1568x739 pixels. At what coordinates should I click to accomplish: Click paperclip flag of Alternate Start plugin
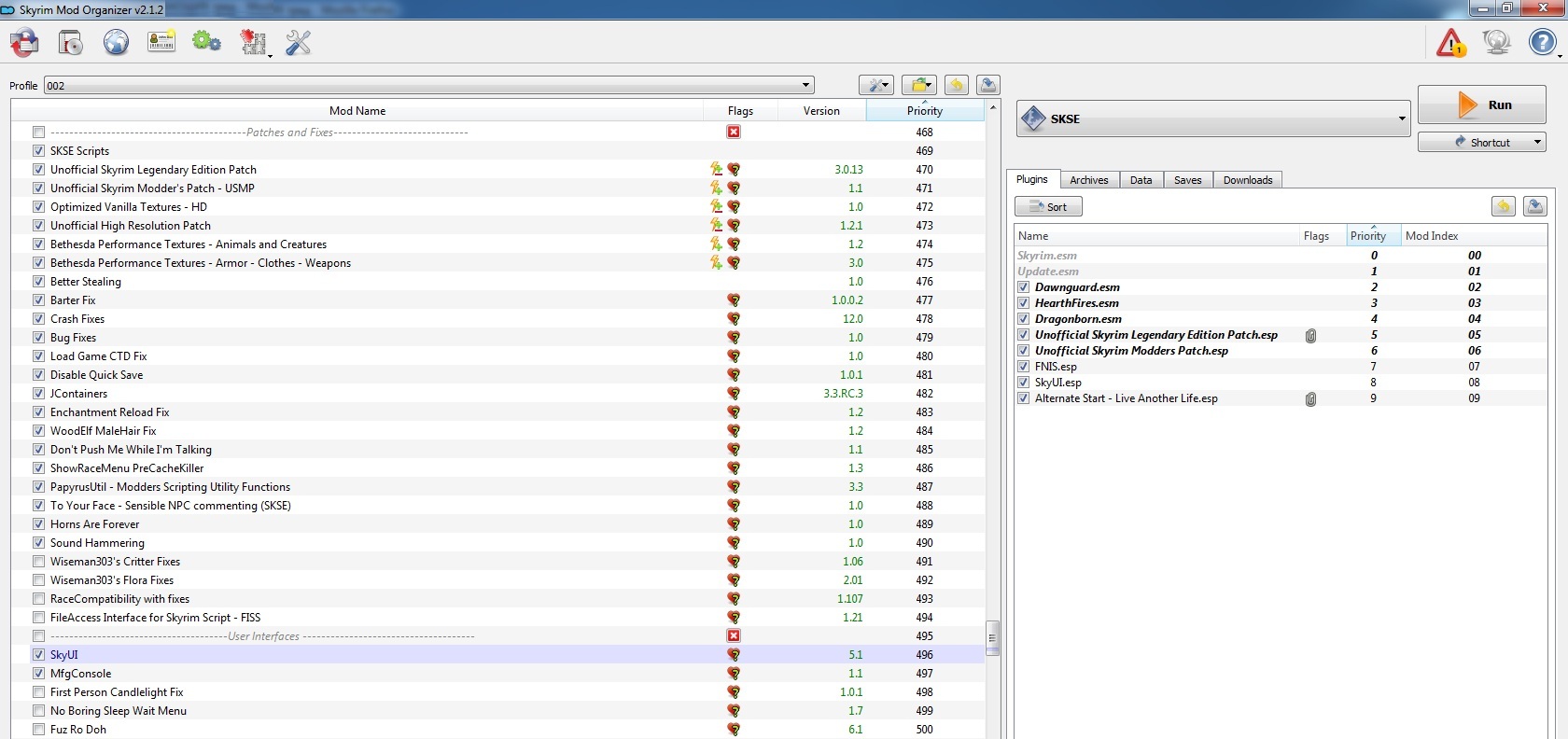1310,399
